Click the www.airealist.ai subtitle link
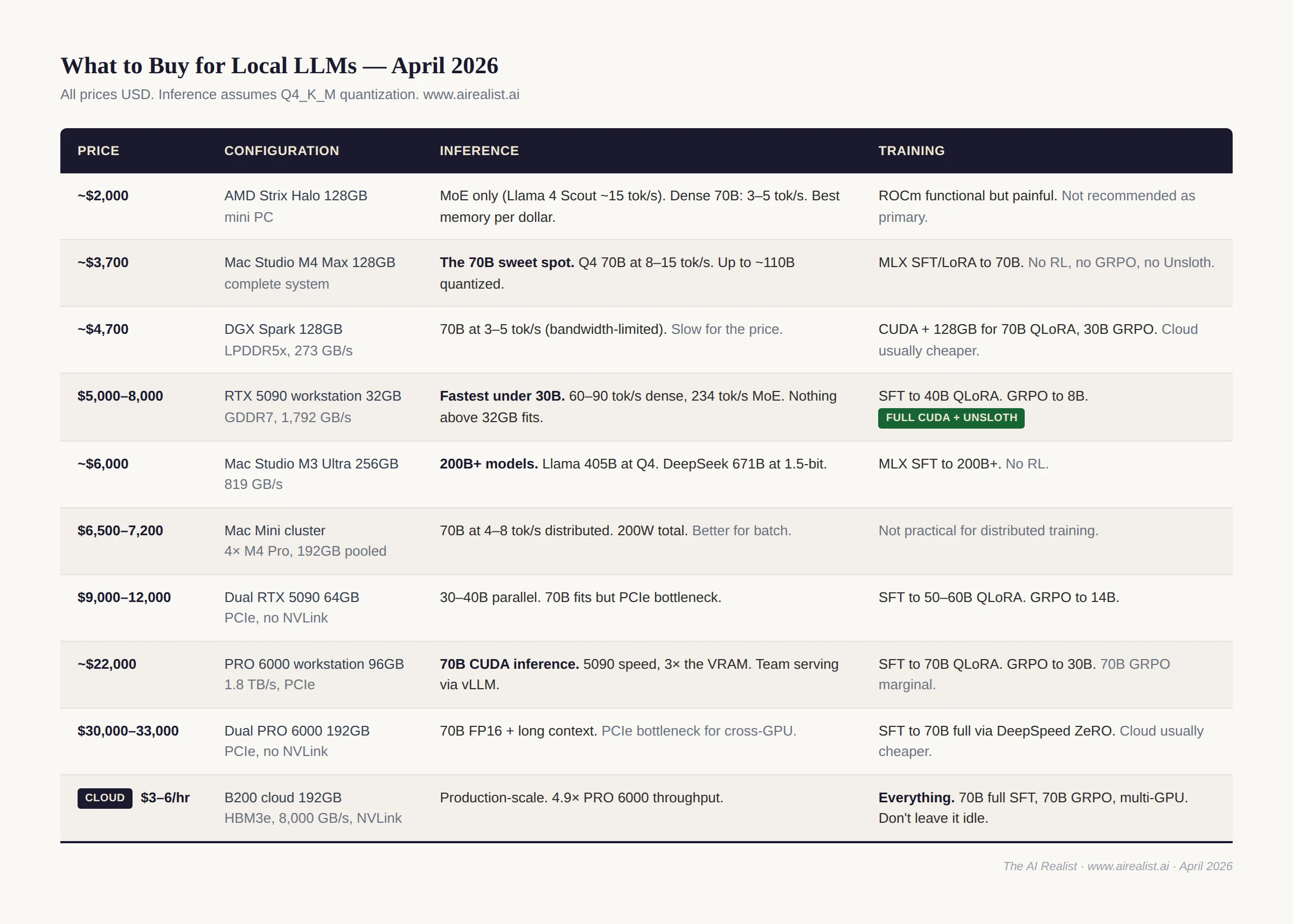 pos(471,94)
